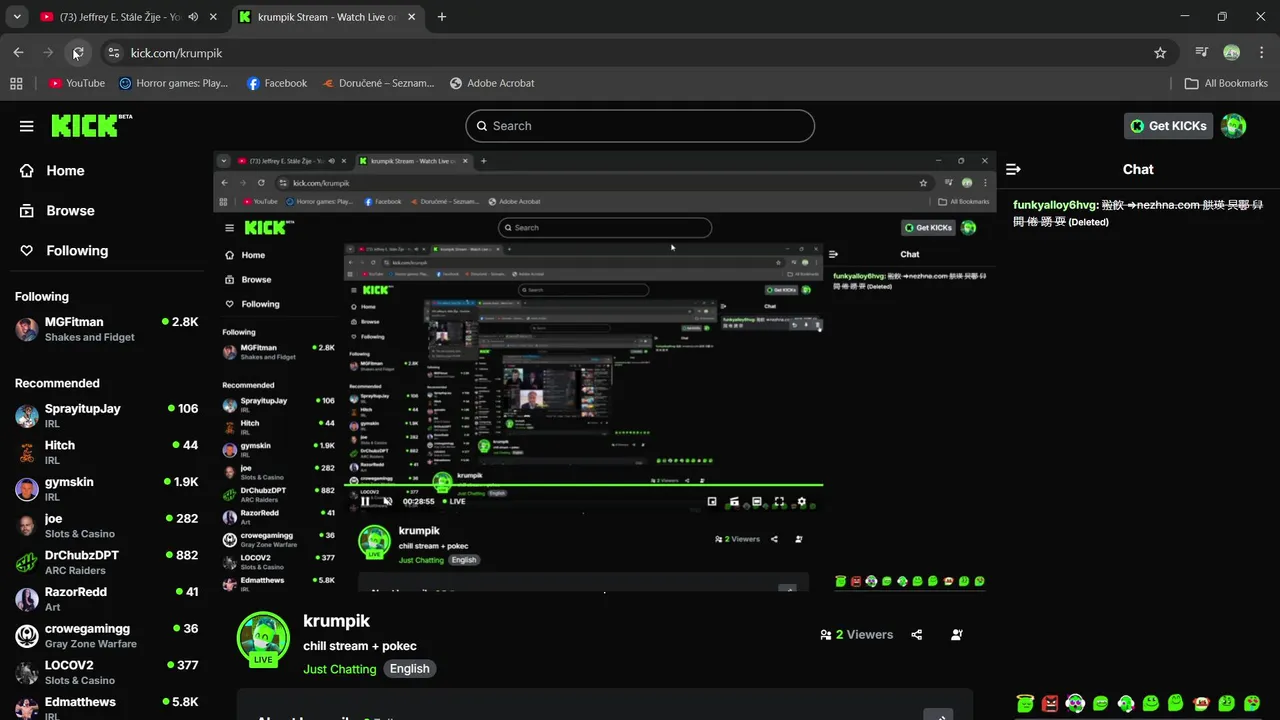
Task: Click crowegamingg's avatar in Recommended
Action: [27, 636]
